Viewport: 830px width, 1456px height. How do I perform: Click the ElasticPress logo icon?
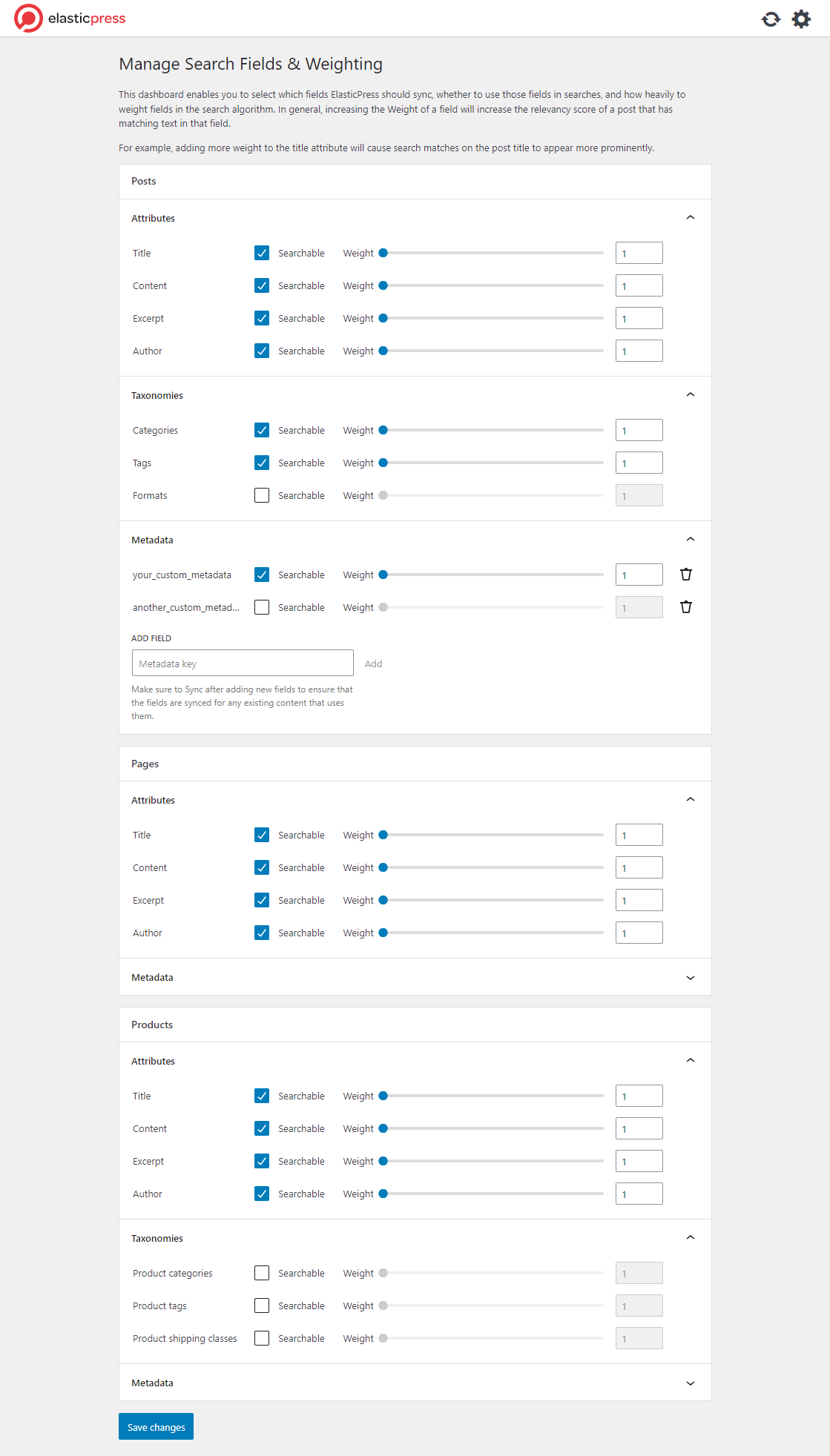click(29, 19)
